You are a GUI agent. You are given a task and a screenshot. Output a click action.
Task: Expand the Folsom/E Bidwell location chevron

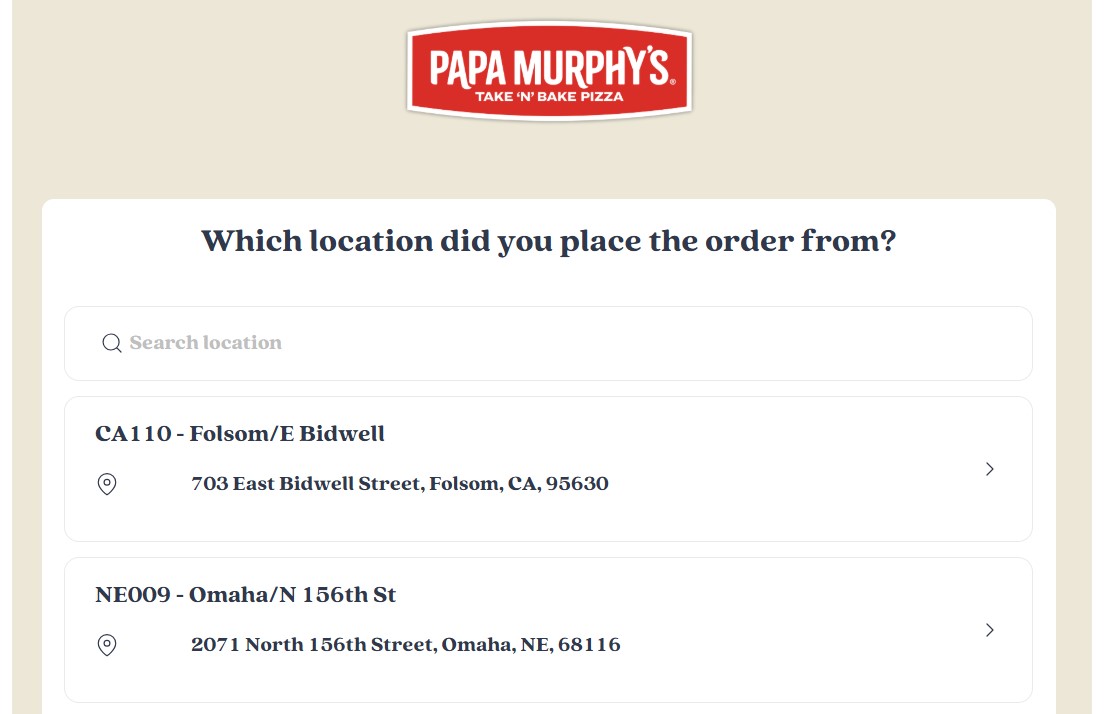pos(989,469)
